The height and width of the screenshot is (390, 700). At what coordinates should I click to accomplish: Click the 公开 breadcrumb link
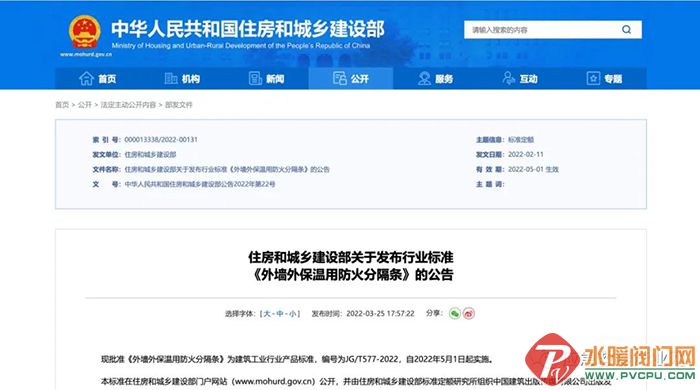84,104
